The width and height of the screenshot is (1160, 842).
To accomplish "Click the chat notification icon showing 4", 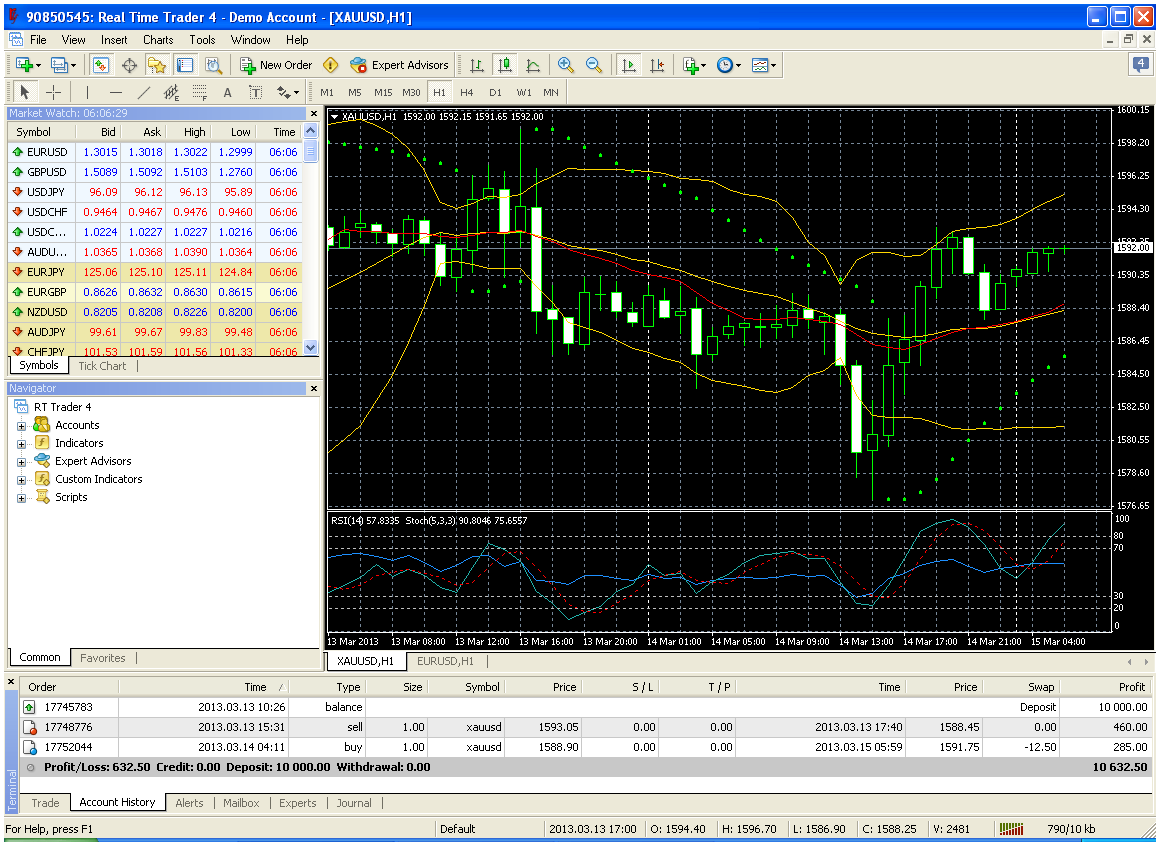I will point(1141,64).
